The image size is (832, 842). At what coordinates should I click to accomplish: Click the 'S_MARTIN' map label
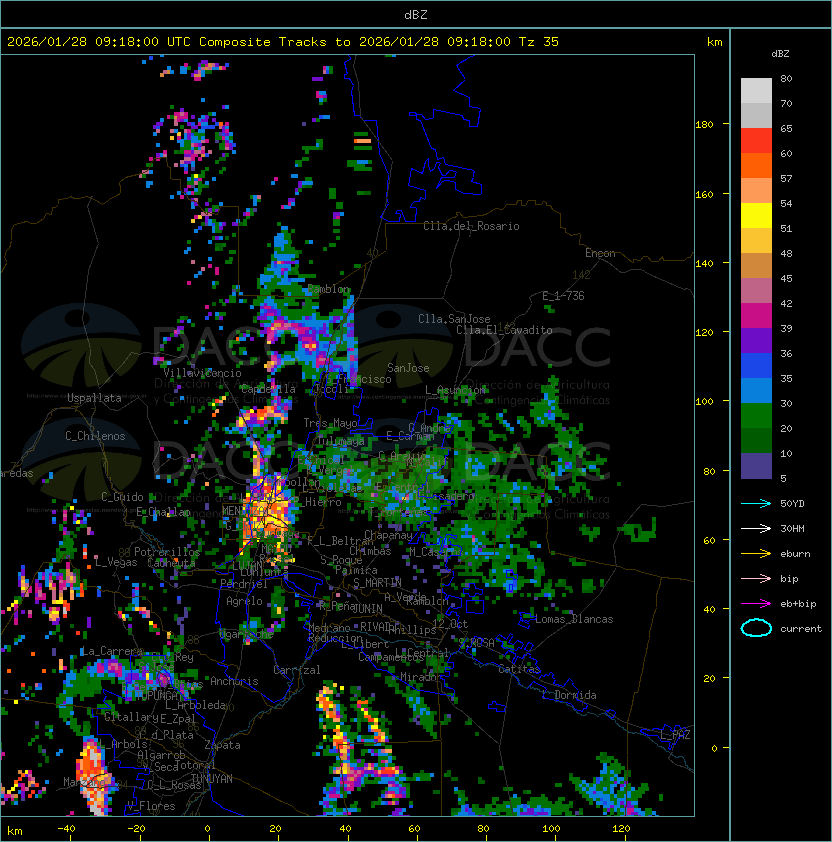(378, 583)
